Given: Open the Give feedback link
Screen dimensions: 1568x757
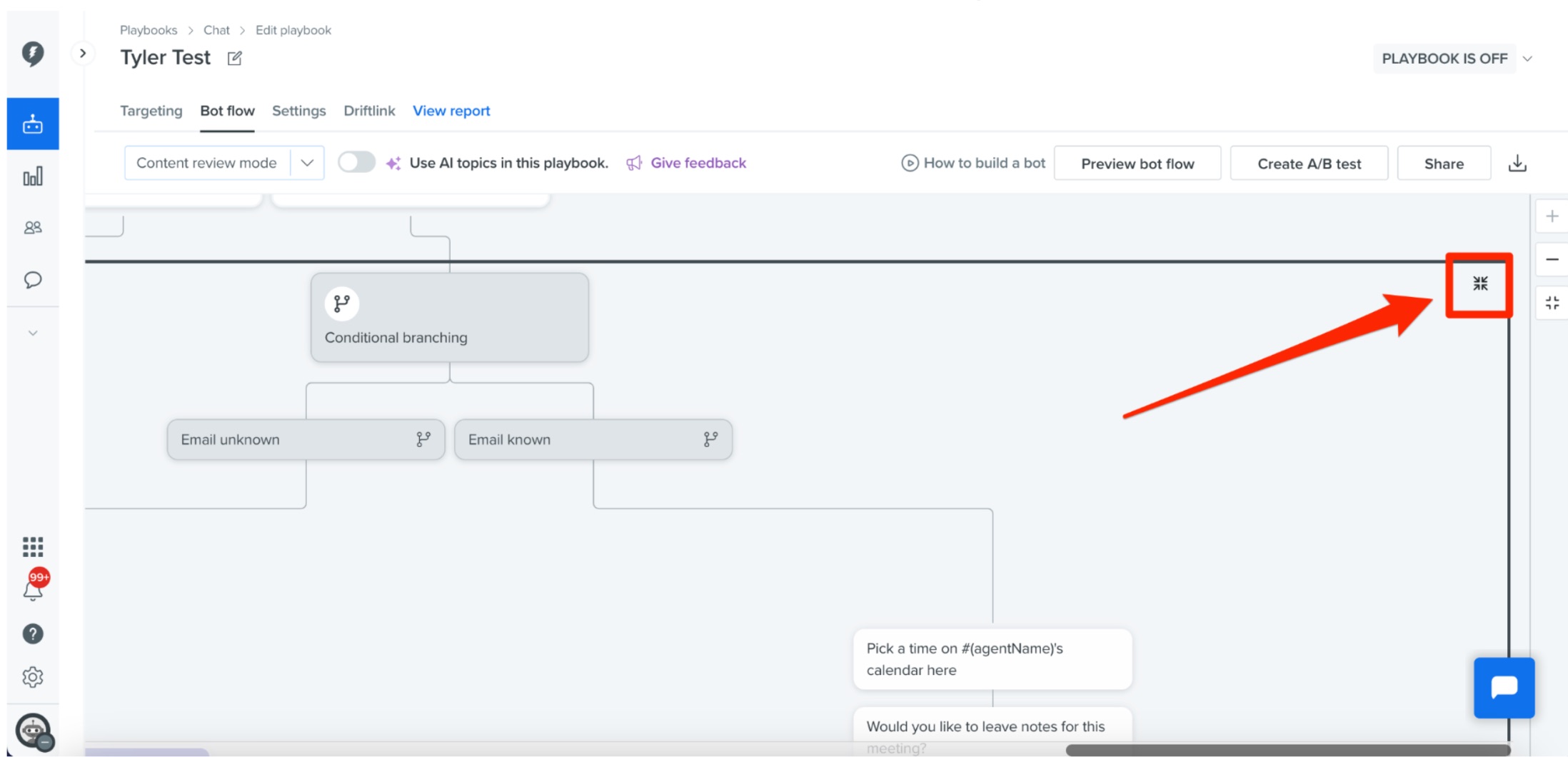Looking at the screenshot, I should (698, 163).
